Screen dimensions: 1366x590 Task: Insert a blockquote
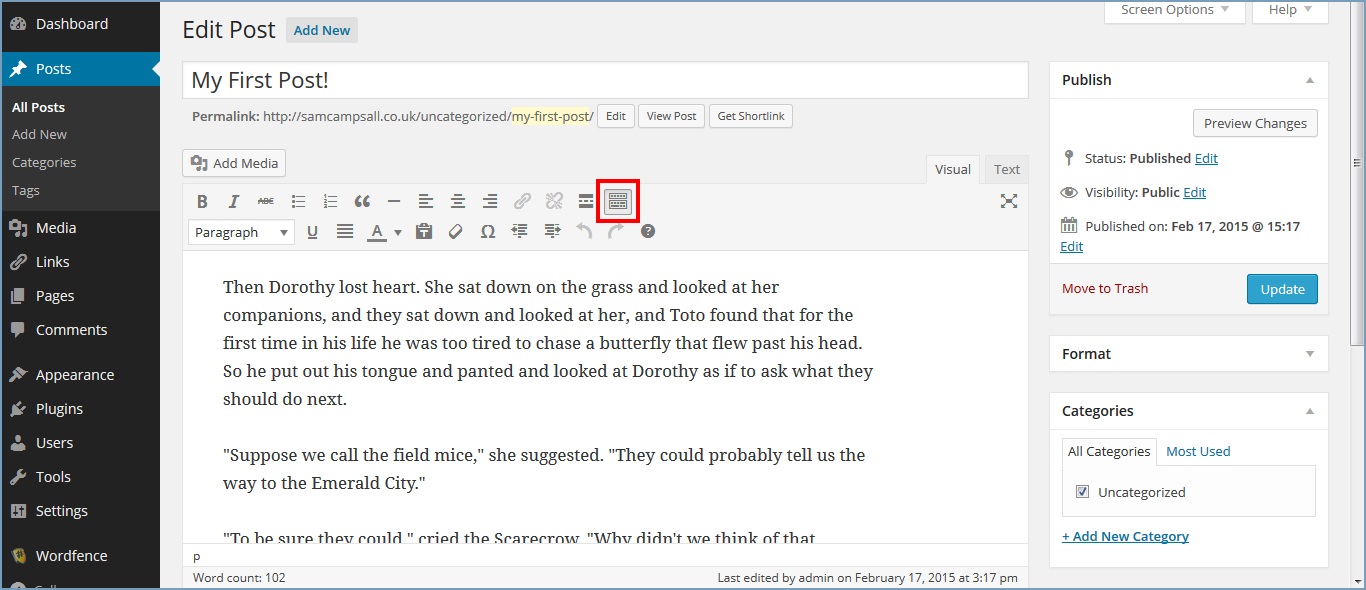[x=362, y=200]
